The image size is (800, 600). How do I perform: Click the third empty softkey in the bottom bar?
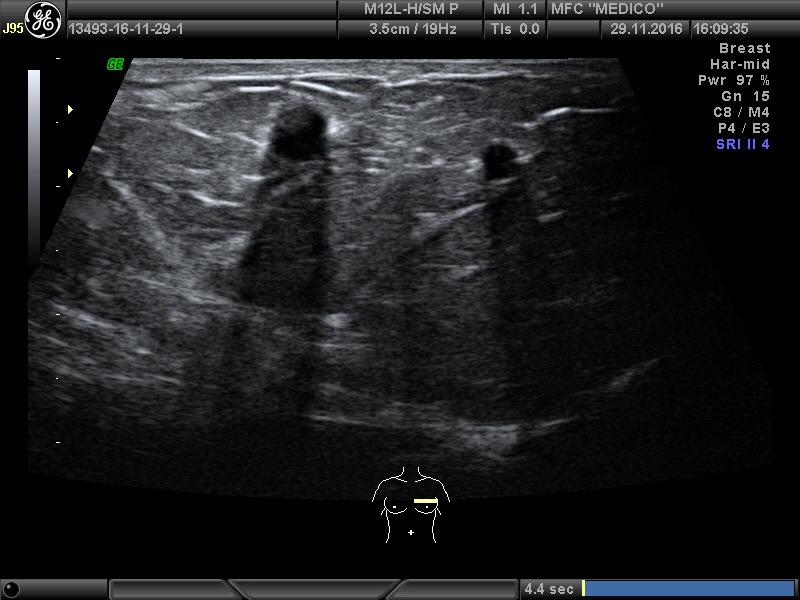coord(454,589)
